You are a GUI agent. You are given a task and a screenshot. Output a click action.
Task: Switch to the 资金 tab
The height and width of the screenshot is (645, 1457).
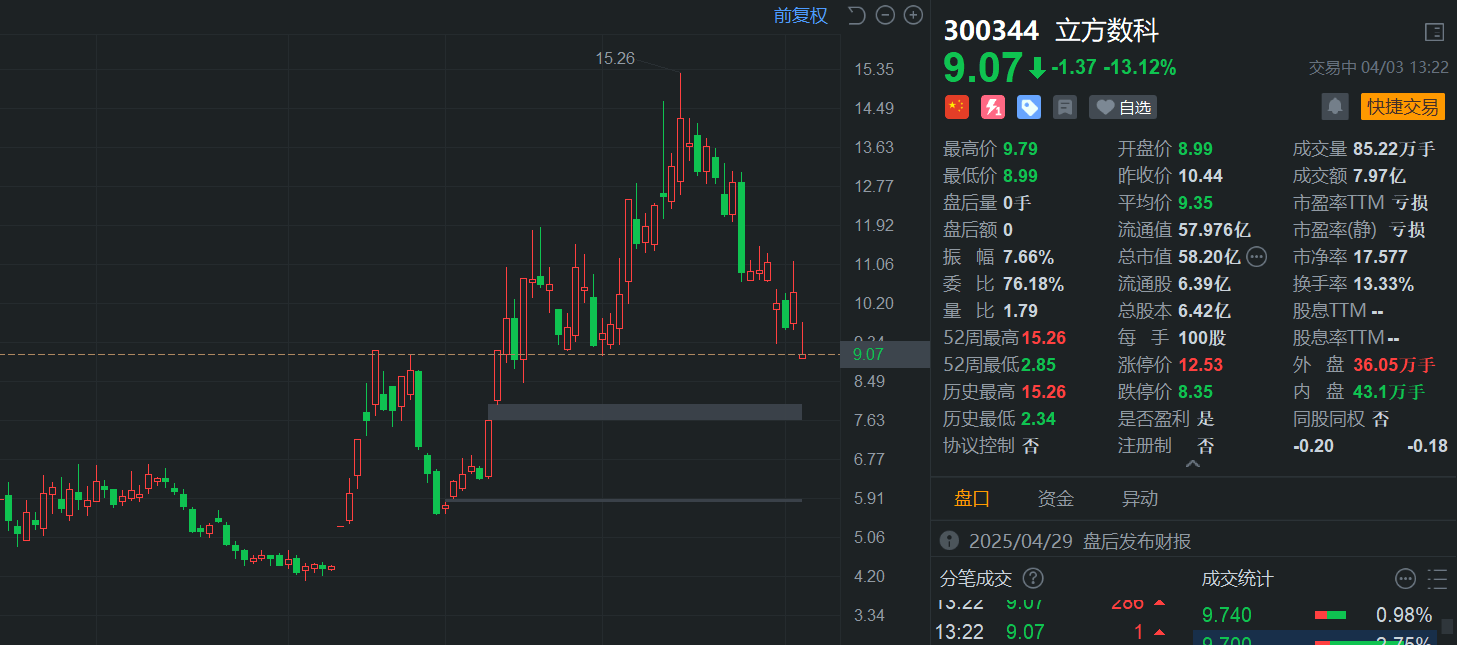(1056, 498)
